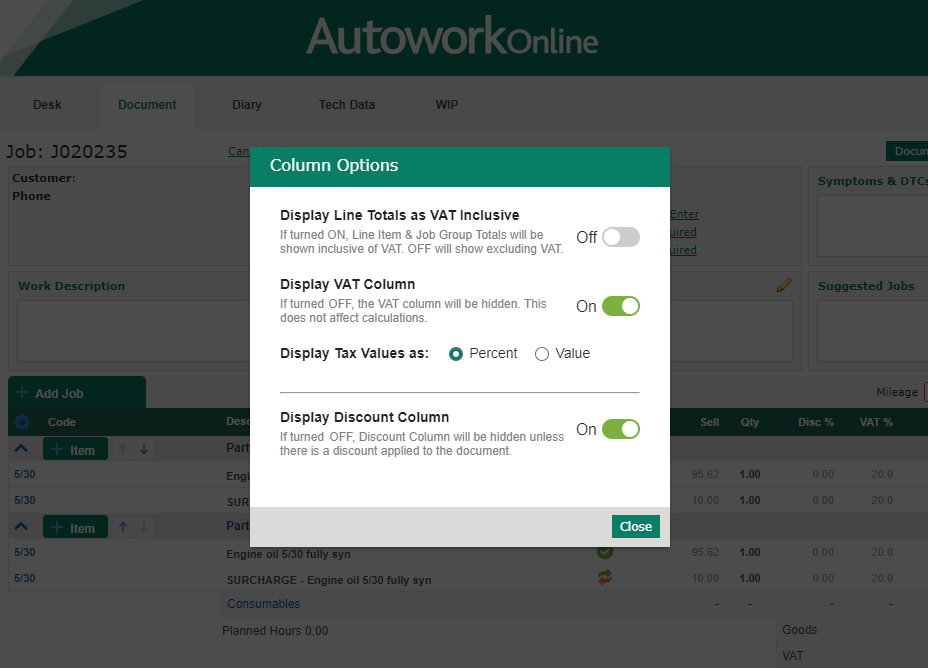
Task: Disable the Display Discount Column toggle
Action: [x=620, y=429]
